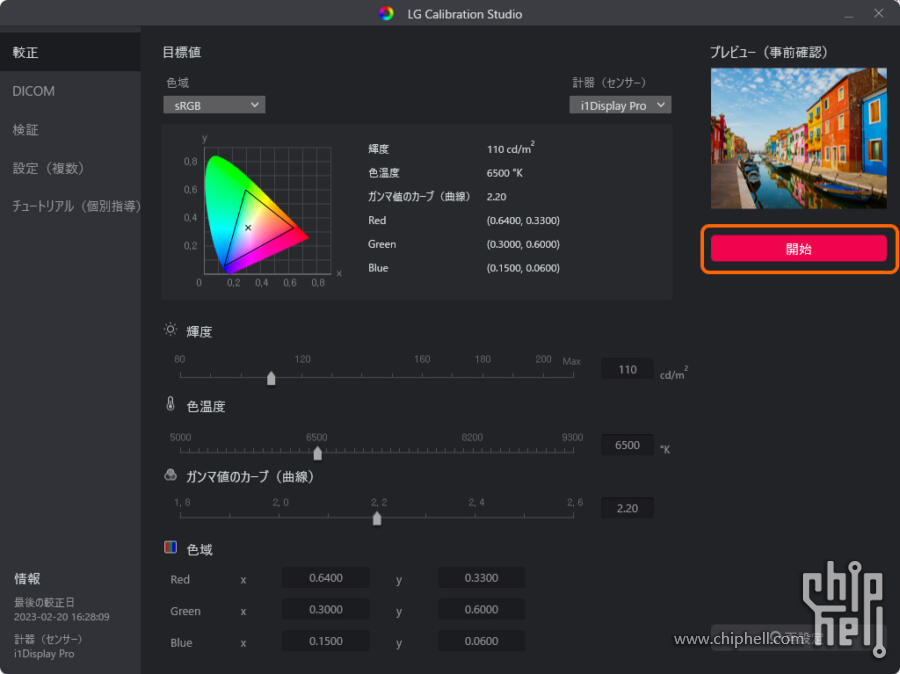Screen dimensions: 900x674
Task: Minimize the calibration window
Action: pyautogui.click(x=849, y=14)
